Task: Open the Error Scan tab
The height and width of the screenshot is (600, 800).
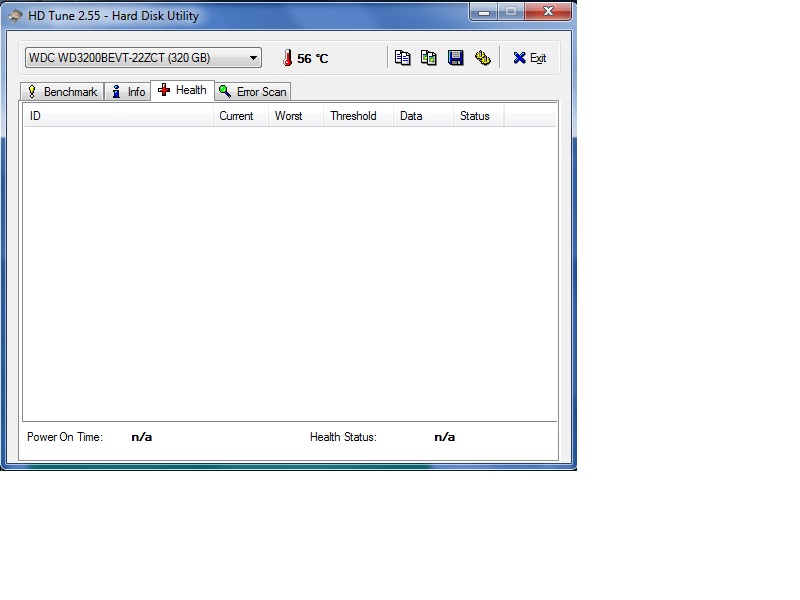Action: pos(253,92)
